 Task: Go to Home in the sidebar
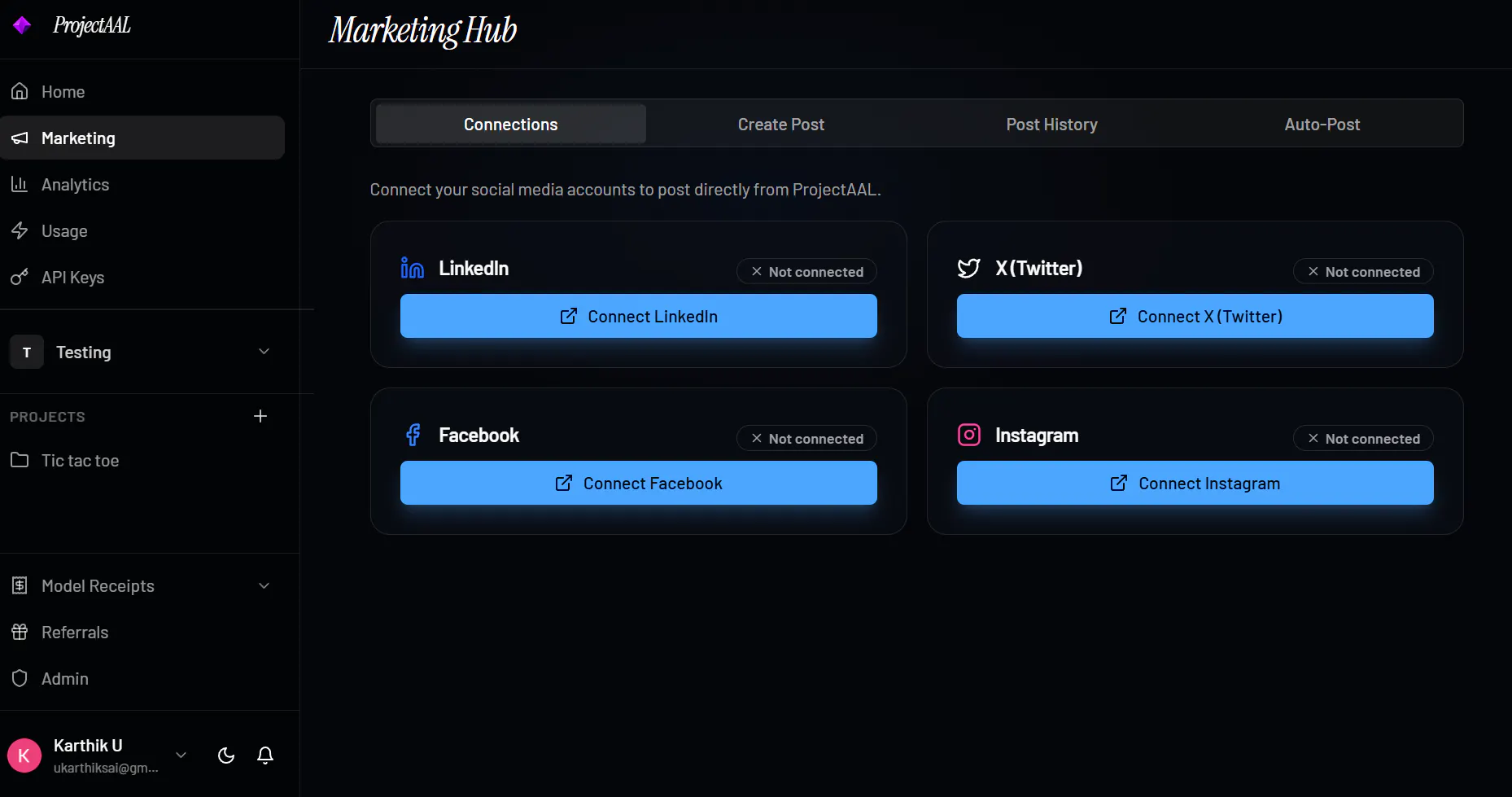142,91
